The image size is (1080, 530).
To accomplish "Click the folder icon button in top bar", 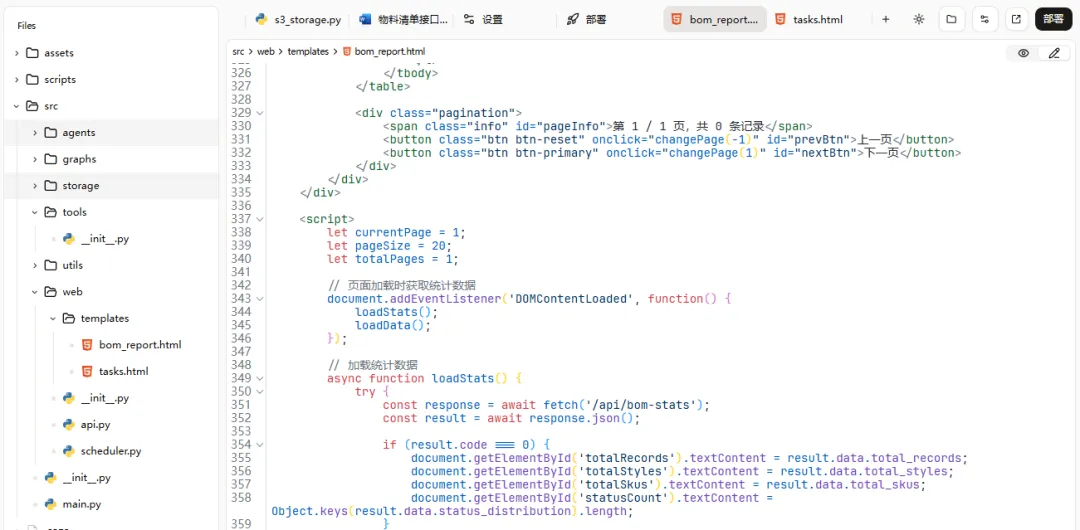I will [x=951, y=19].
